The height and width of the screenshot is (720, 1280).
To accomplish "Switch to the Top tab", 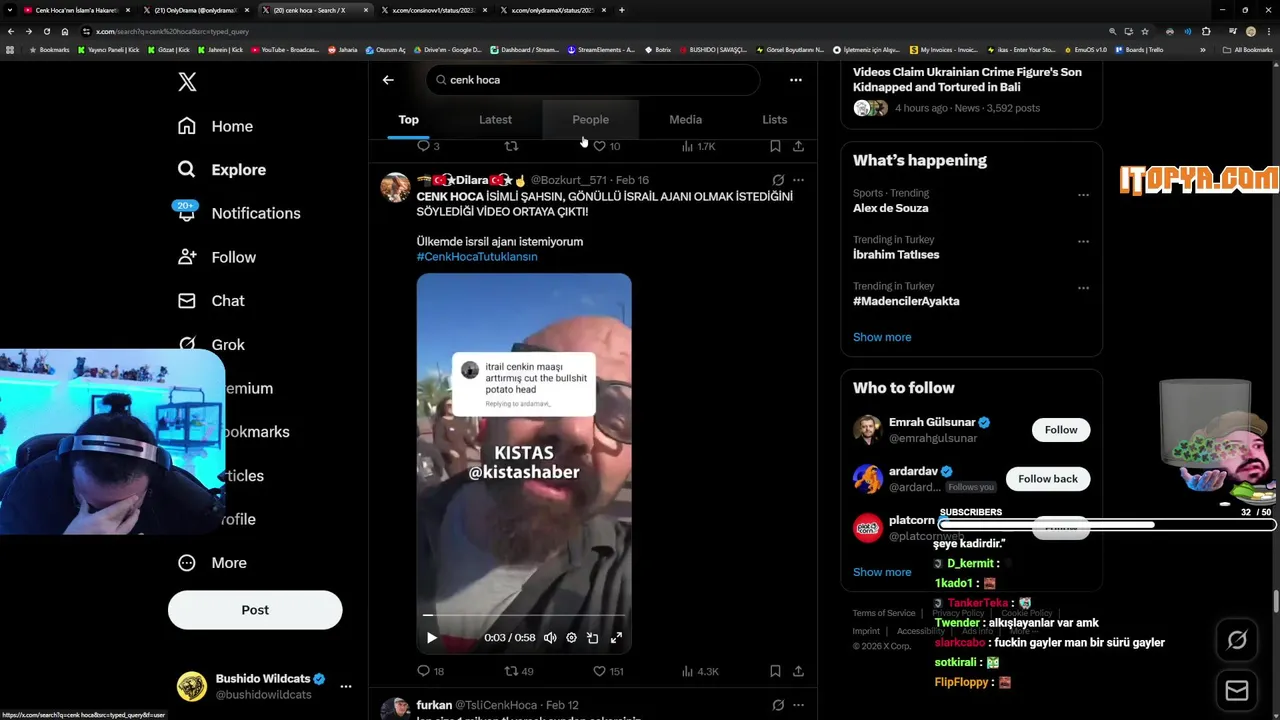I will [x=409, y=120].
